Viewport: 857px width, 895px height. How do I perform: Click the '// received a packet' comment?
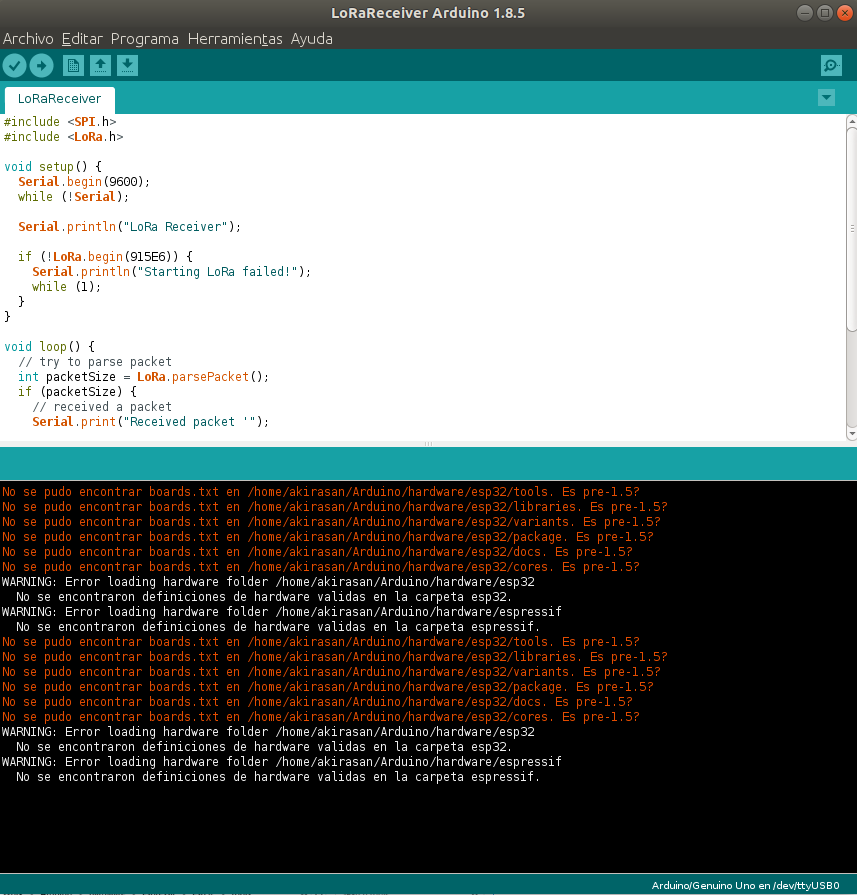pos(102,407)
